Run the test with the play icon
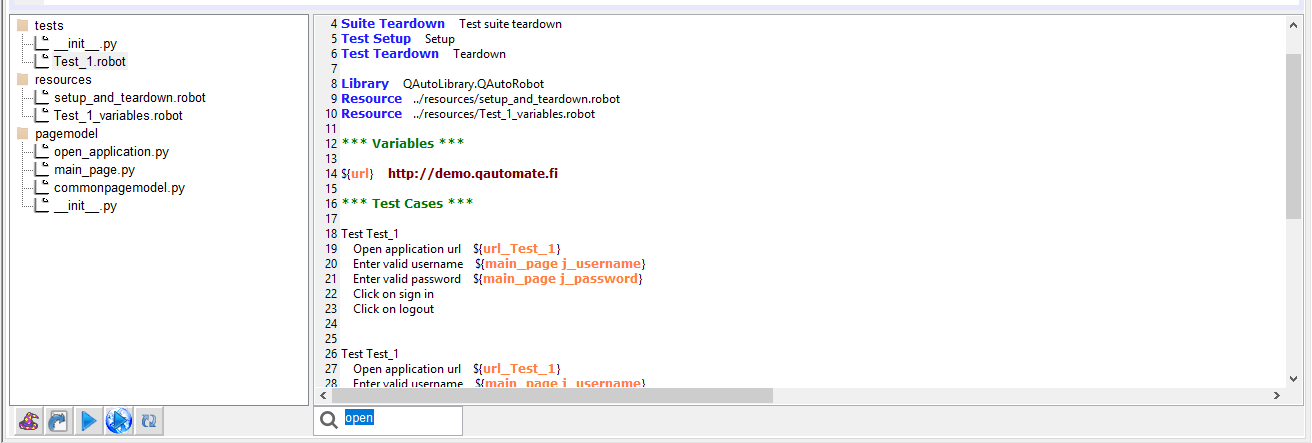 click(89, 421)
